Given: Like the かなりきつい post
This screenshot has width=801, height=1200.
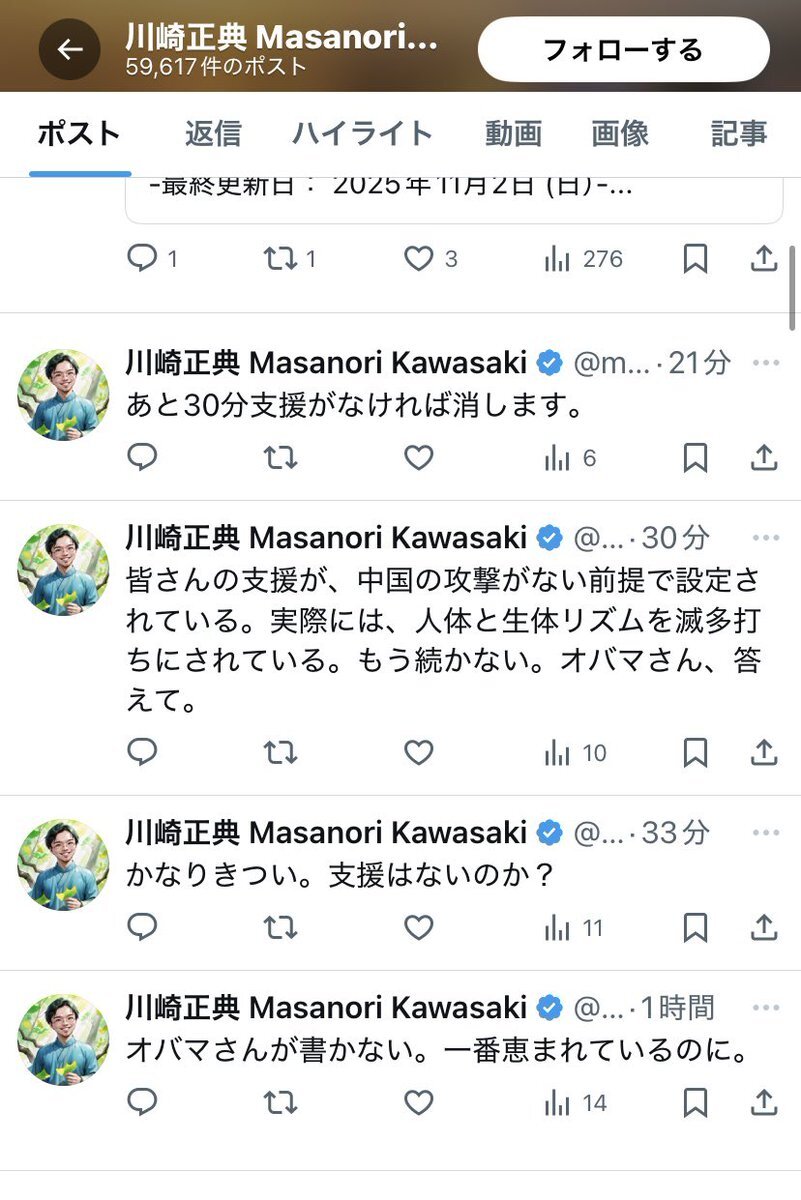Looking at the screenshot, I should [x=418, y=928].
